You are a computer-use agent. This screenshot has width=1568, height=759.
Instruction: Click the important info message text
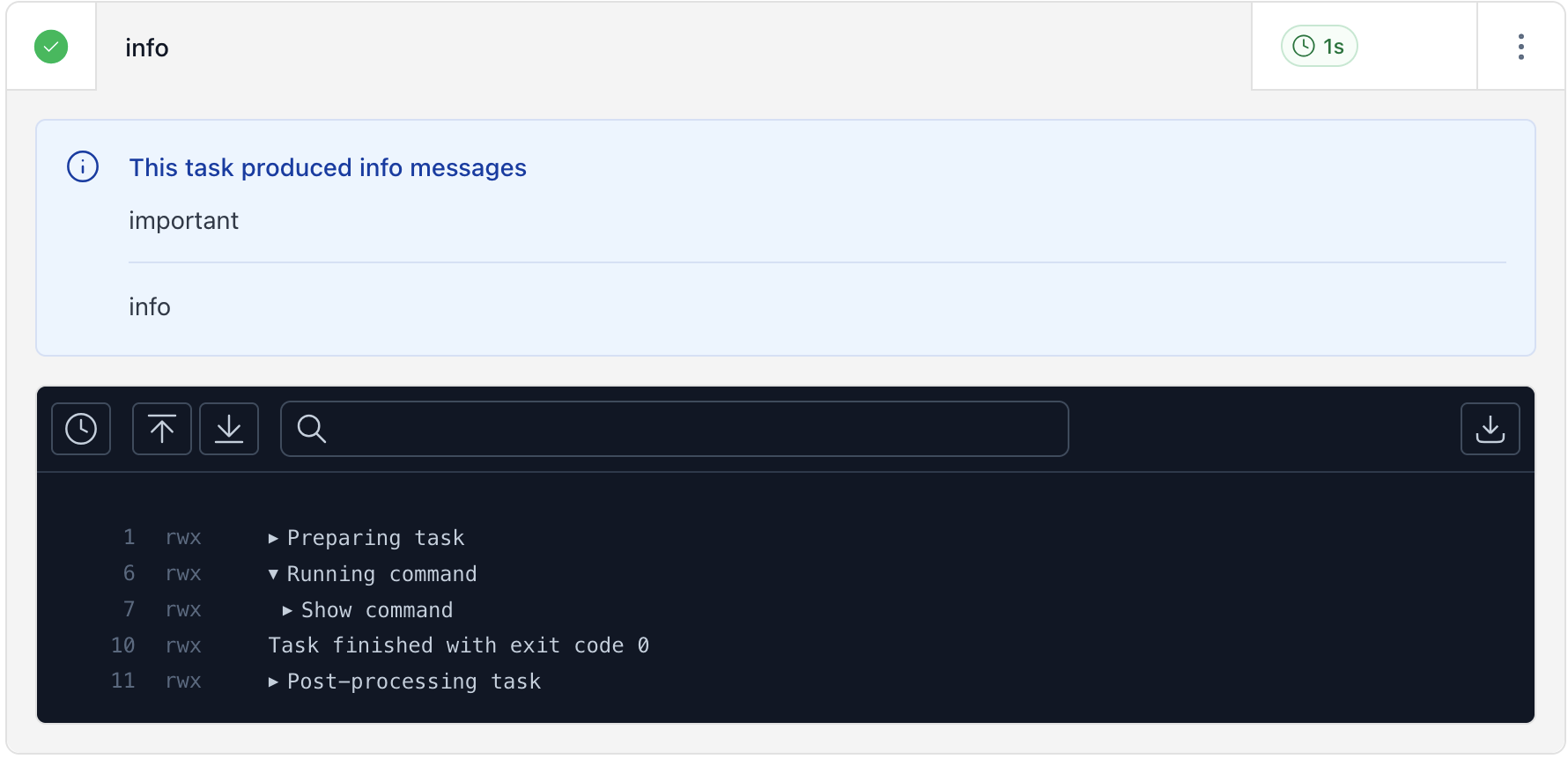pyautogui.click(x=183, y=220)
